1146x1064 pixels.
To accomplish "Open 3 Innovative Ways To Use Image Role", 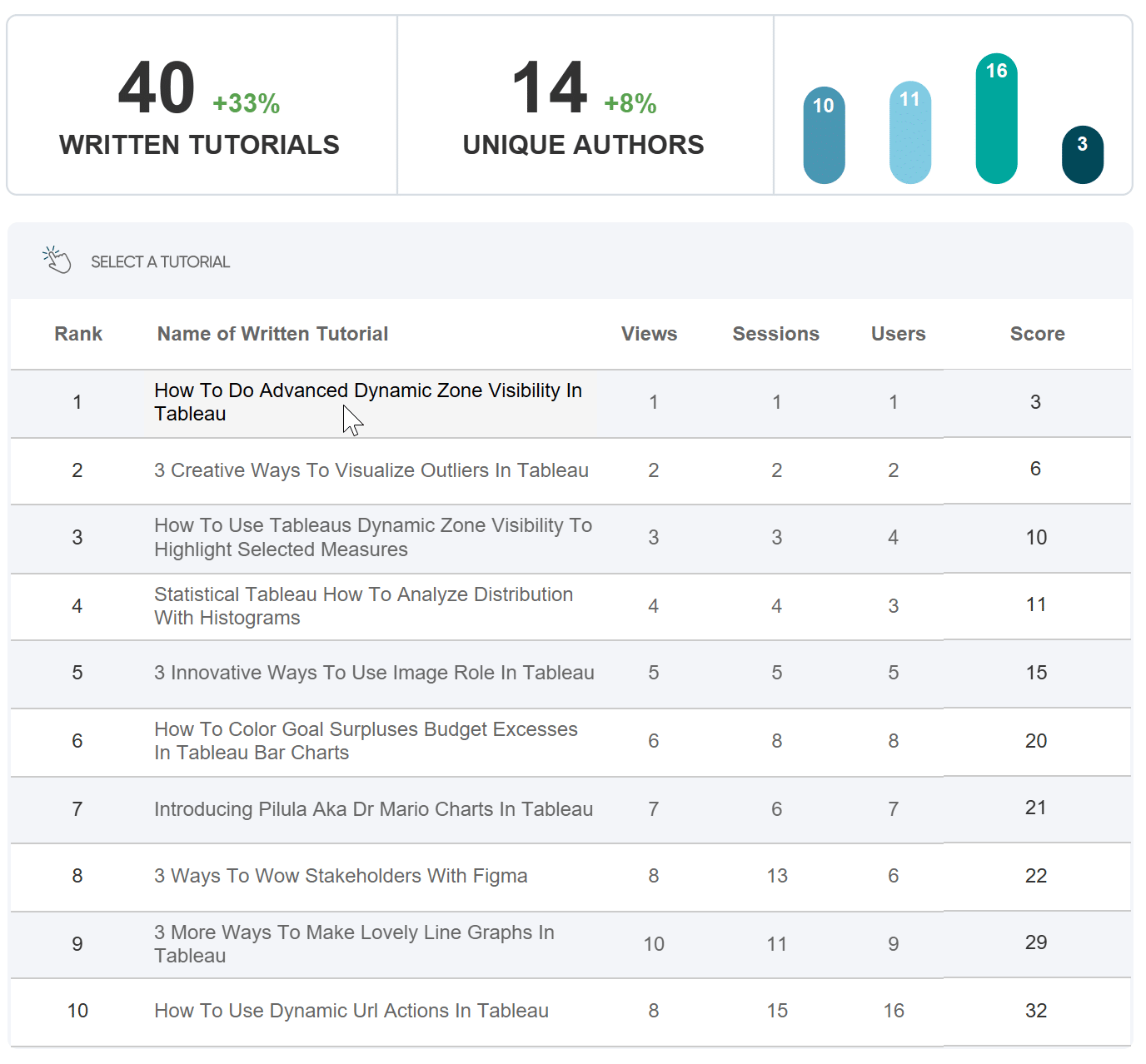I will click(x=374, y=673).
